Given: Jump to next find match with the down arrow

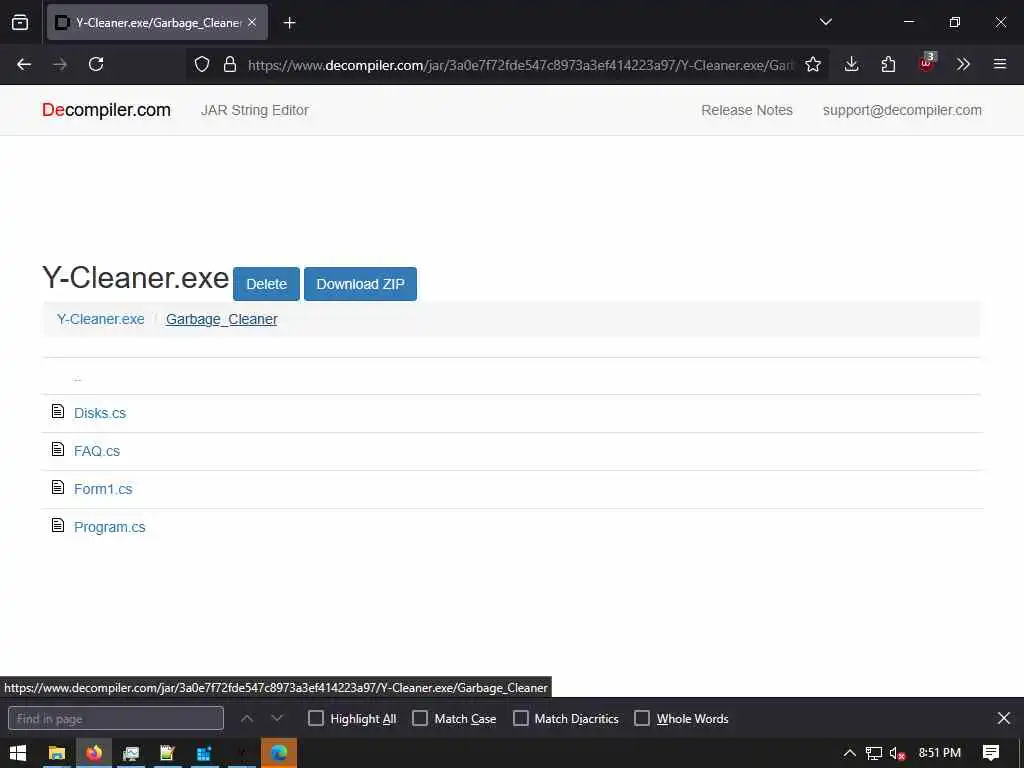Looking at the screenshot, I should [x=277, y=718].
